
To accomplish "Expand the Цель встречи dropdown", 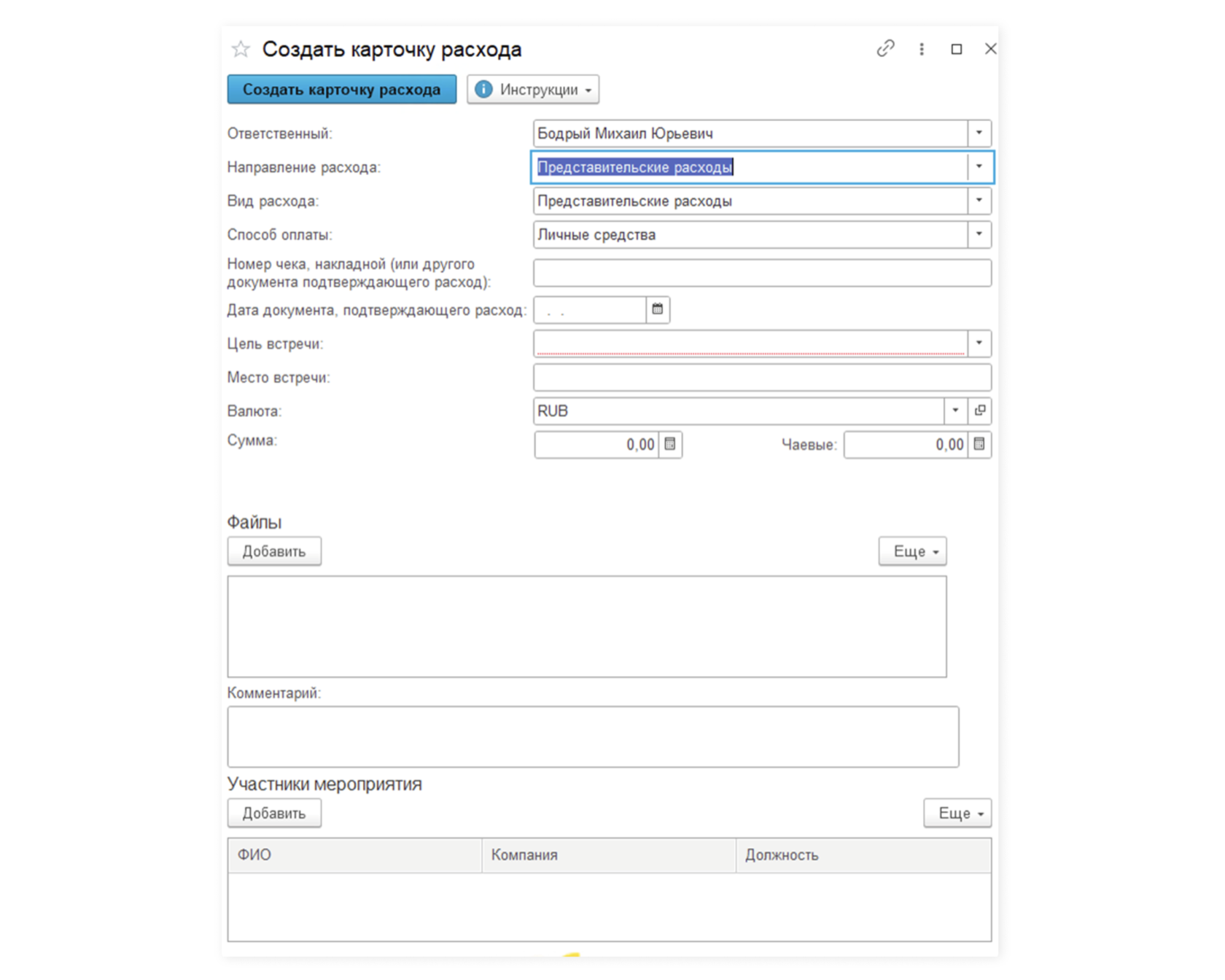I will point(979,343).
